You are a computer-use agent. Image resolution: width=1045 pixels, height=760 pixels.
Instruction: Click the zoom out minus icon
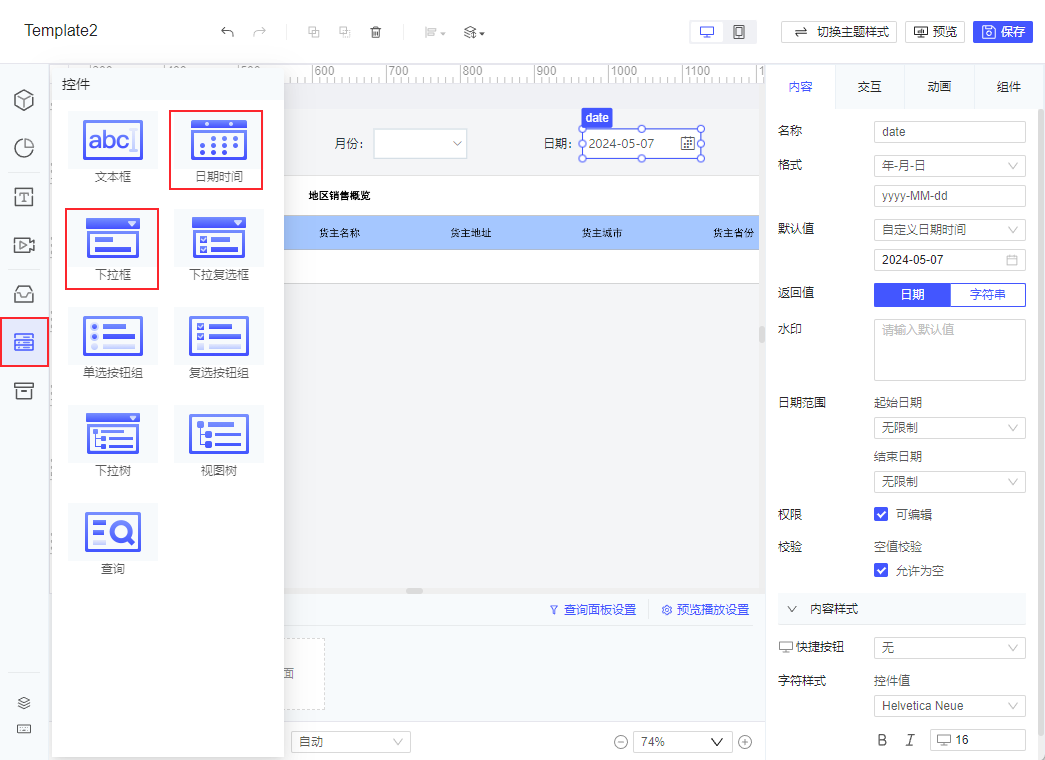click(620, 742)
